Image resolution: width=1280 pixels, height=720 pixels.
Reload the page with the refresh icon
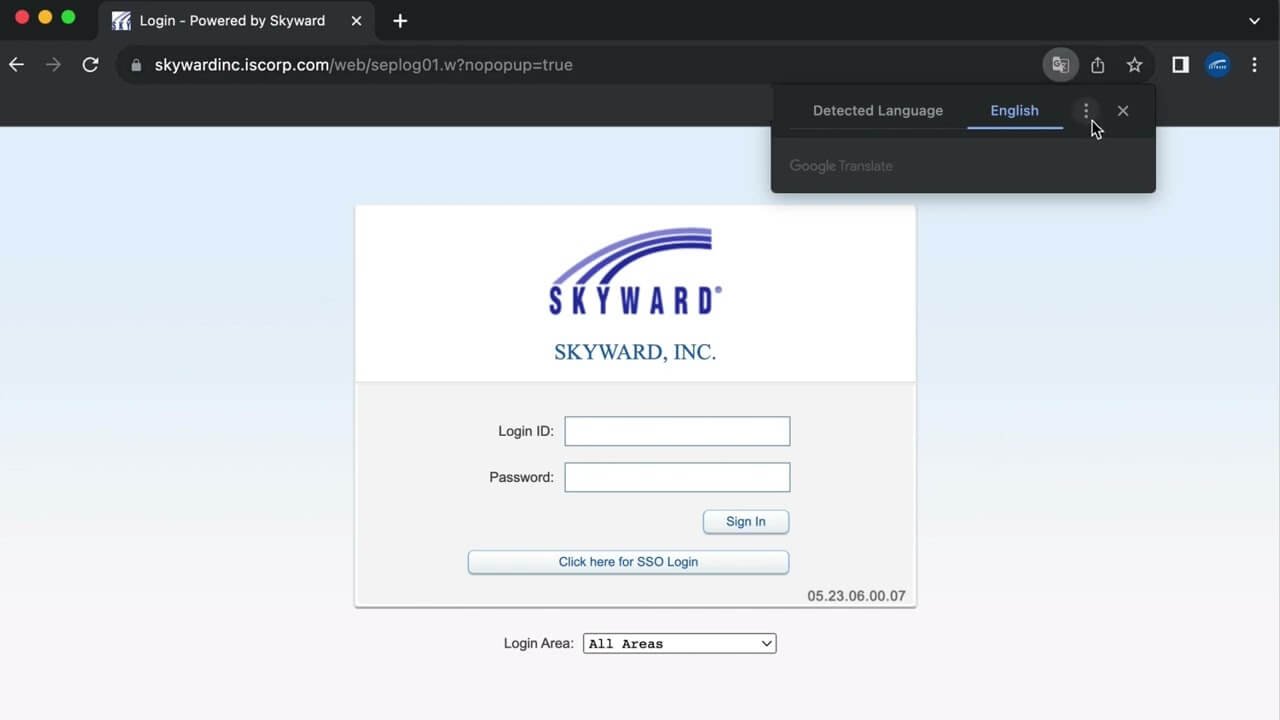click(90, 64)
